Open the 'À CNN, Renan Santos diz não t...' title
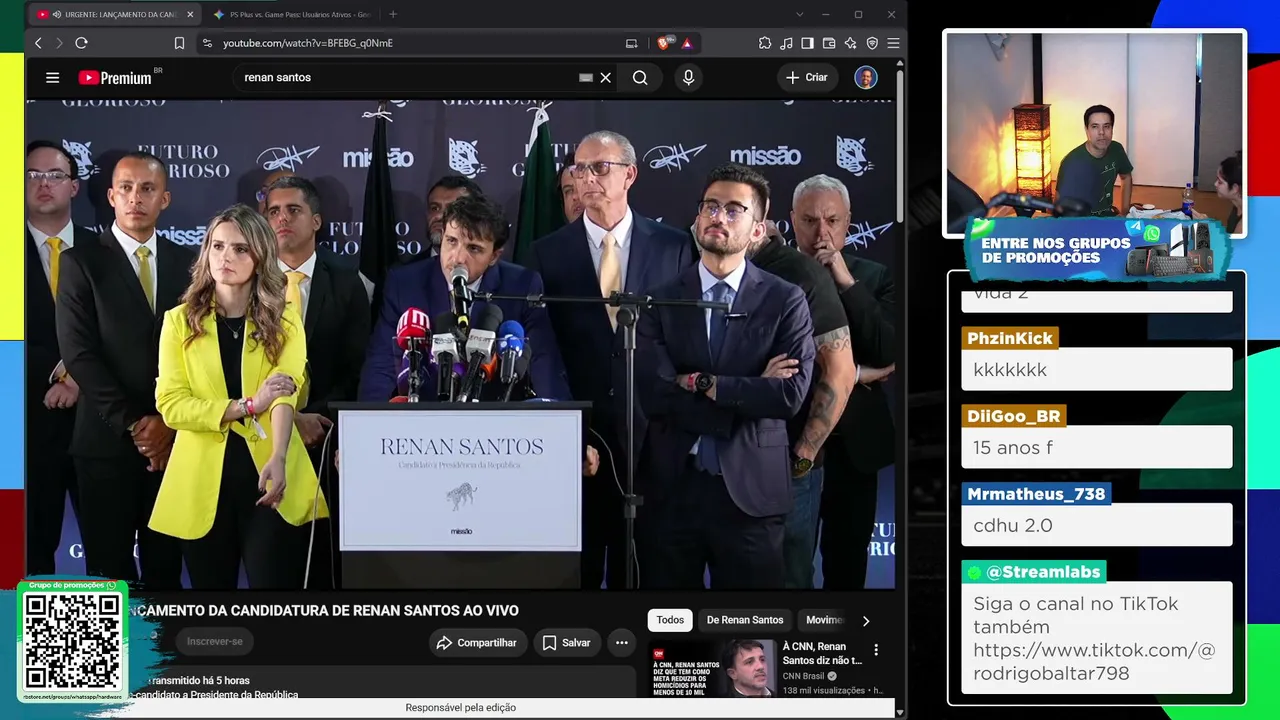 tap(821, 653)
